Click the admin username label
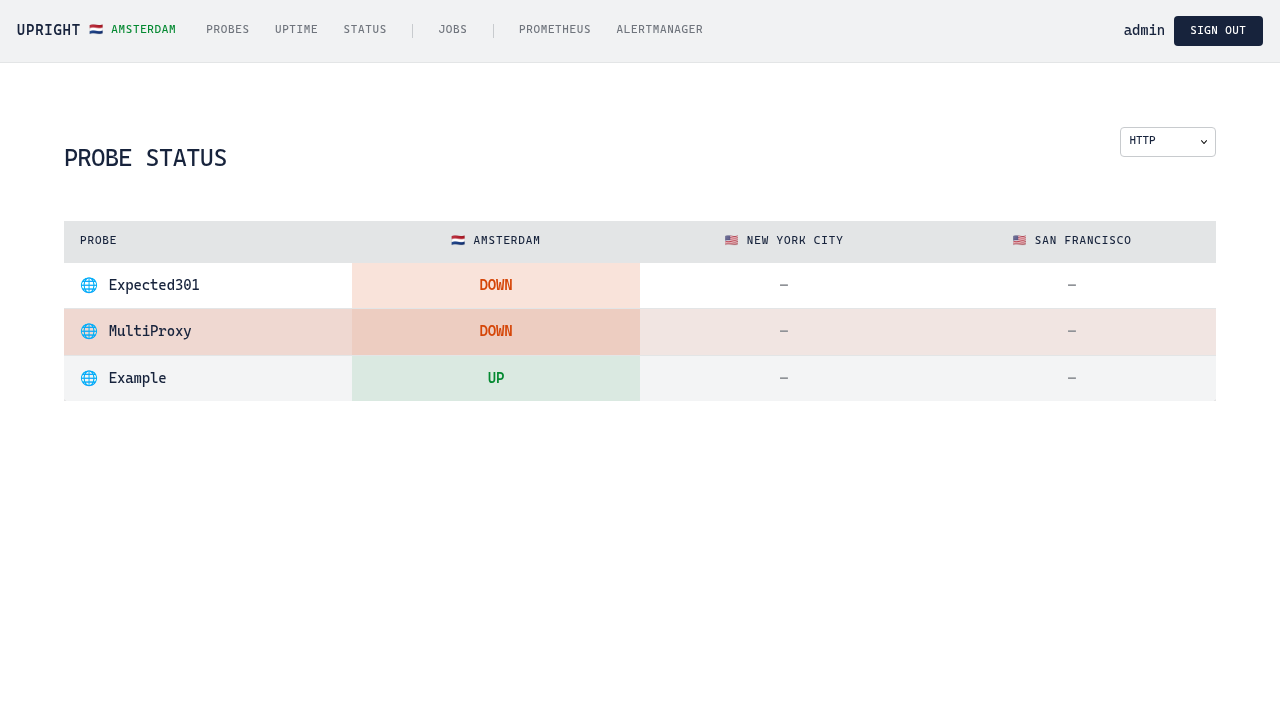Image resolution: width=1280 pixels, height=720 pixels. 1143,30
